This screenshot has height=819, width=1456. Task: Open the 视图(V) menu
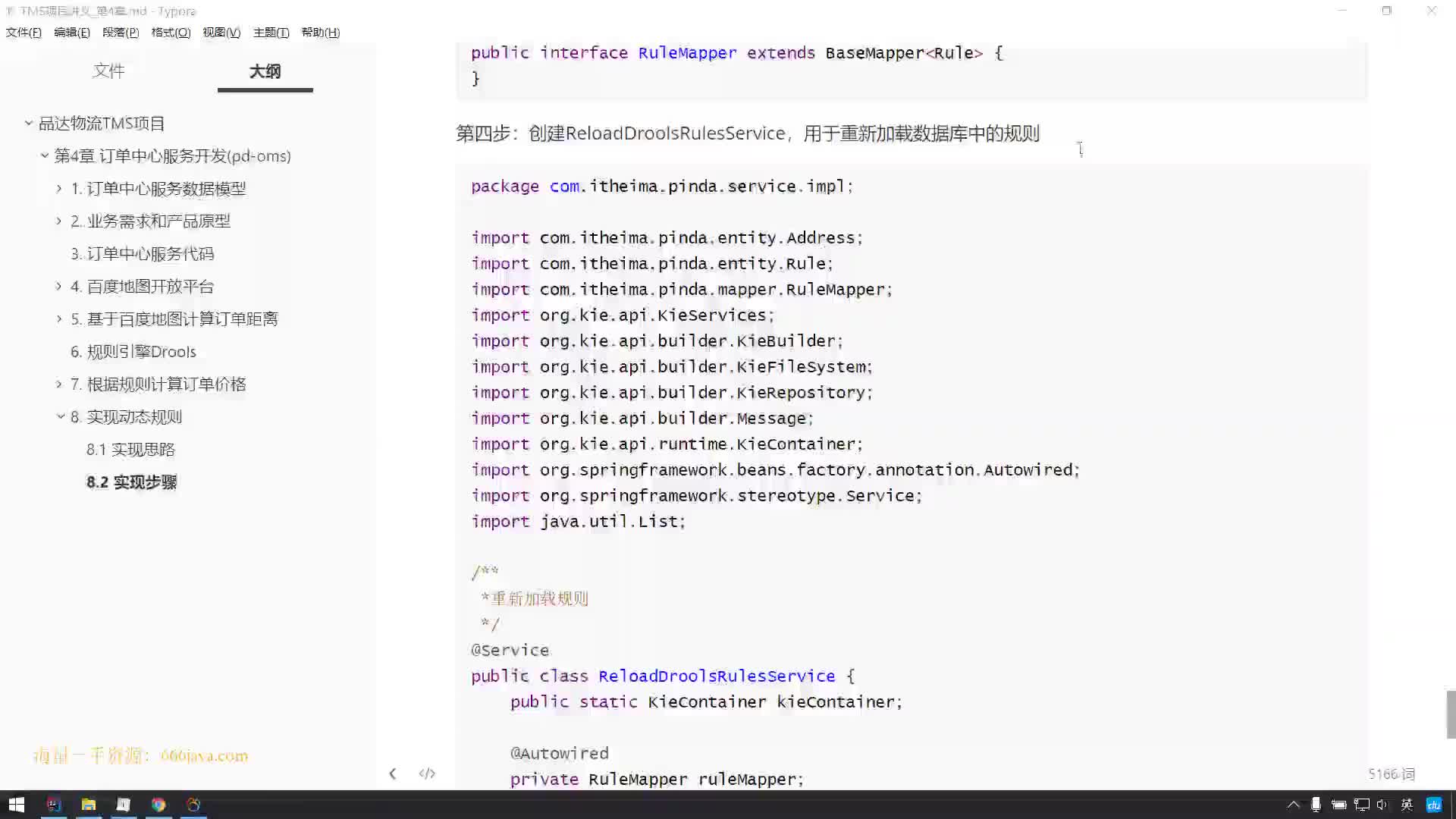(221, 32)
